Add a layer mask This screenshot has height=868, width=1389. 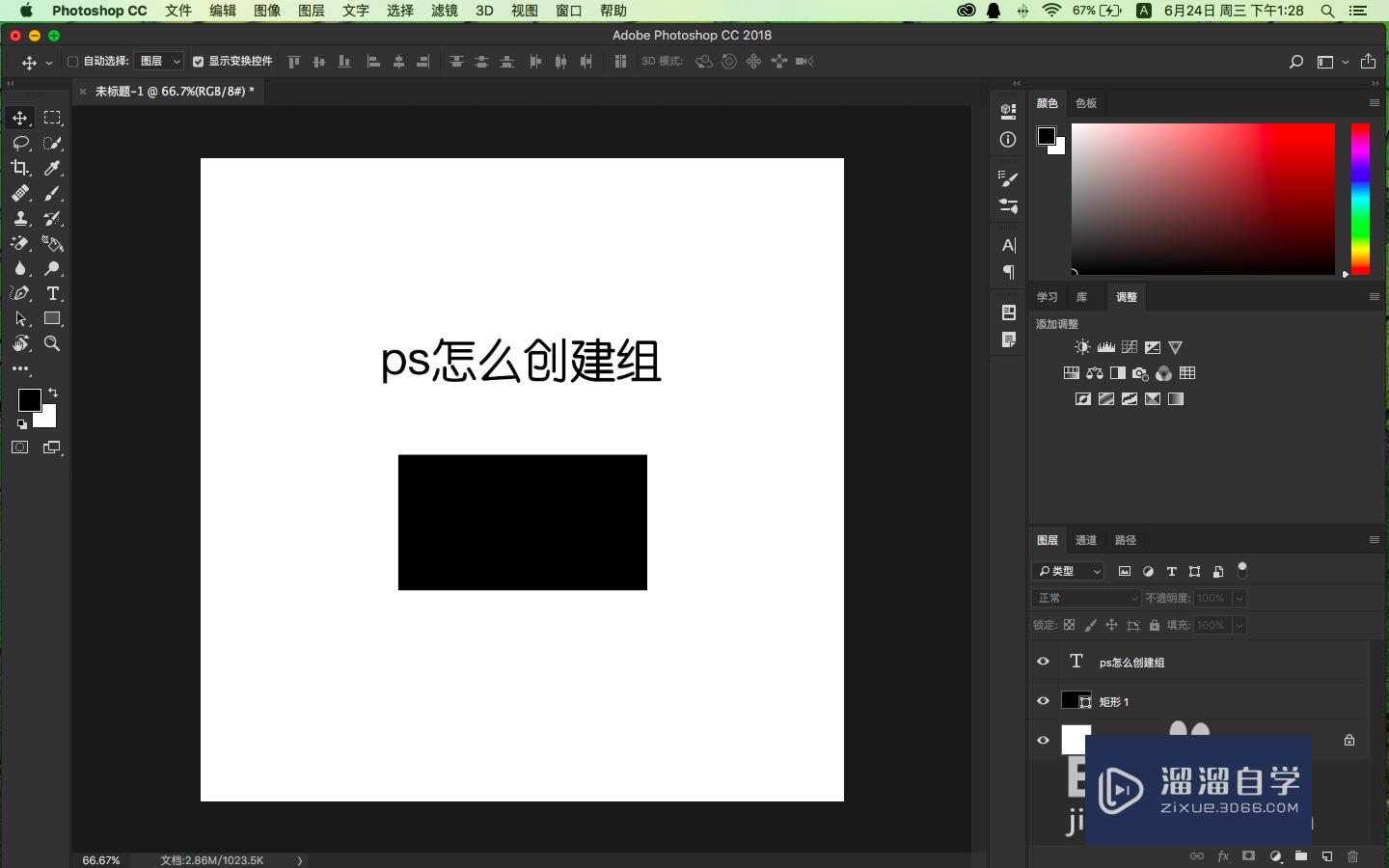(1249, 855)
